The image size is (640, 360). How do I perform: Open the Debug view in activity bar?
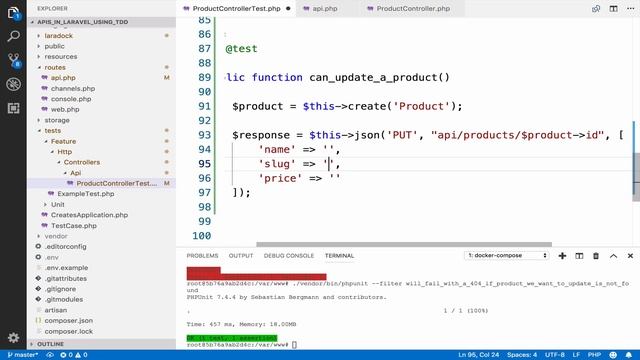point(13,84)
